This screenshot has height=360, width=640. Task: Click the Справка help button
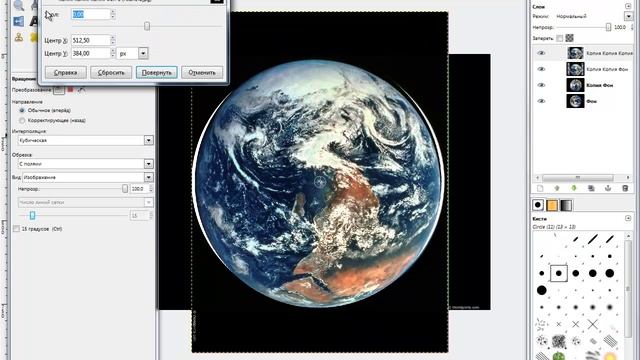[66, 73]
